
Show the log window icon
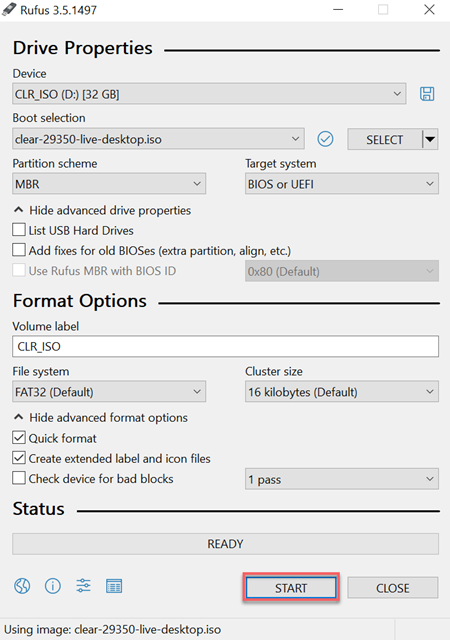click(x=114, y=586)
